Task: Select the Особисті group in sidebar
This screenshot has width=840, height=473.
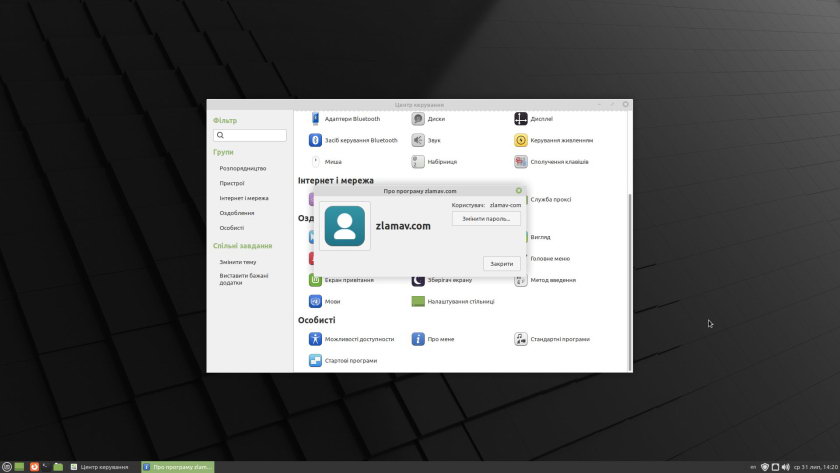Action: click(x=231, y=228)
